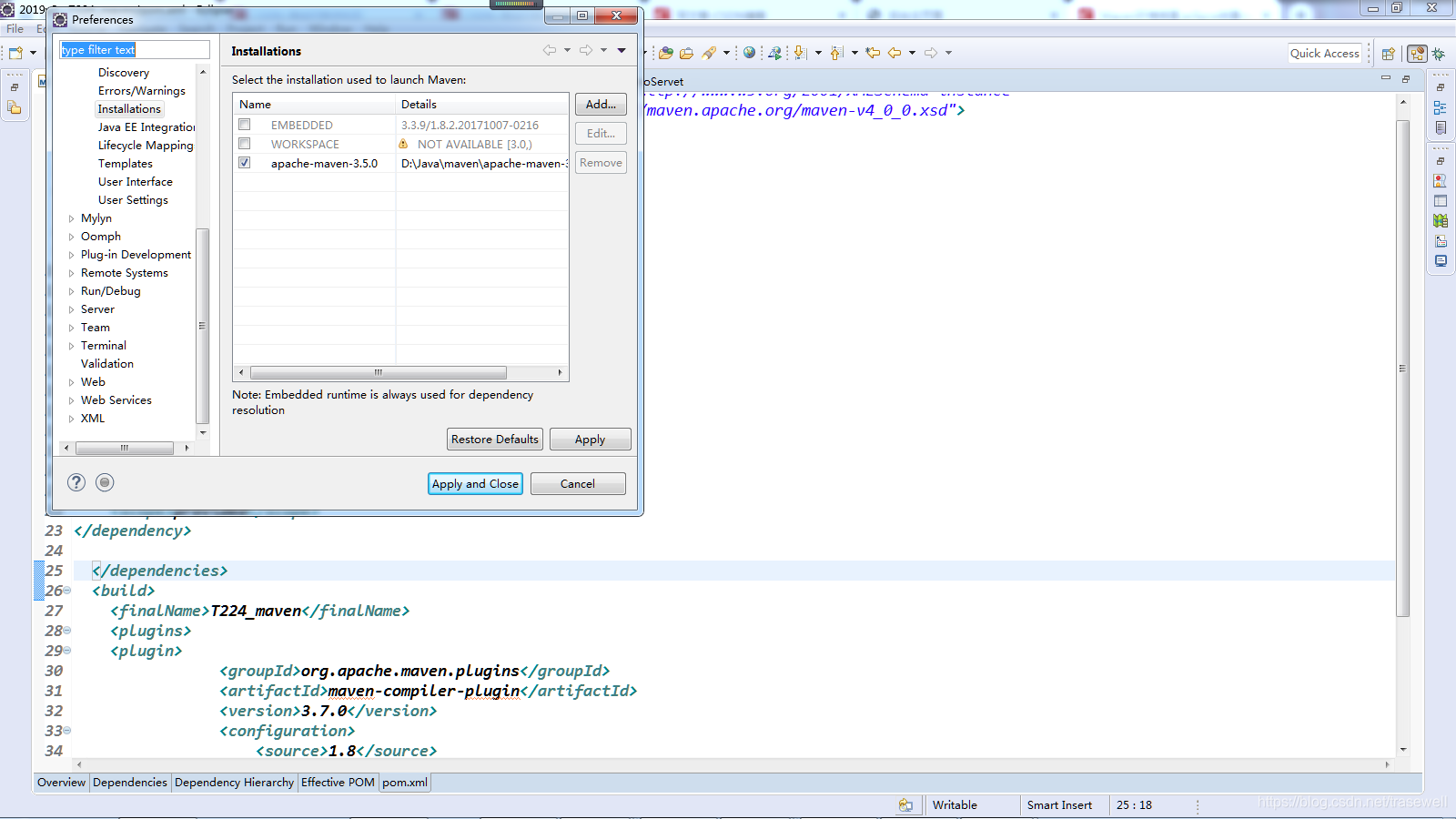Screen dimensions: 1456x819
Task: Click the Previous Annotation up-arrow icon
Action: (836, 53)
